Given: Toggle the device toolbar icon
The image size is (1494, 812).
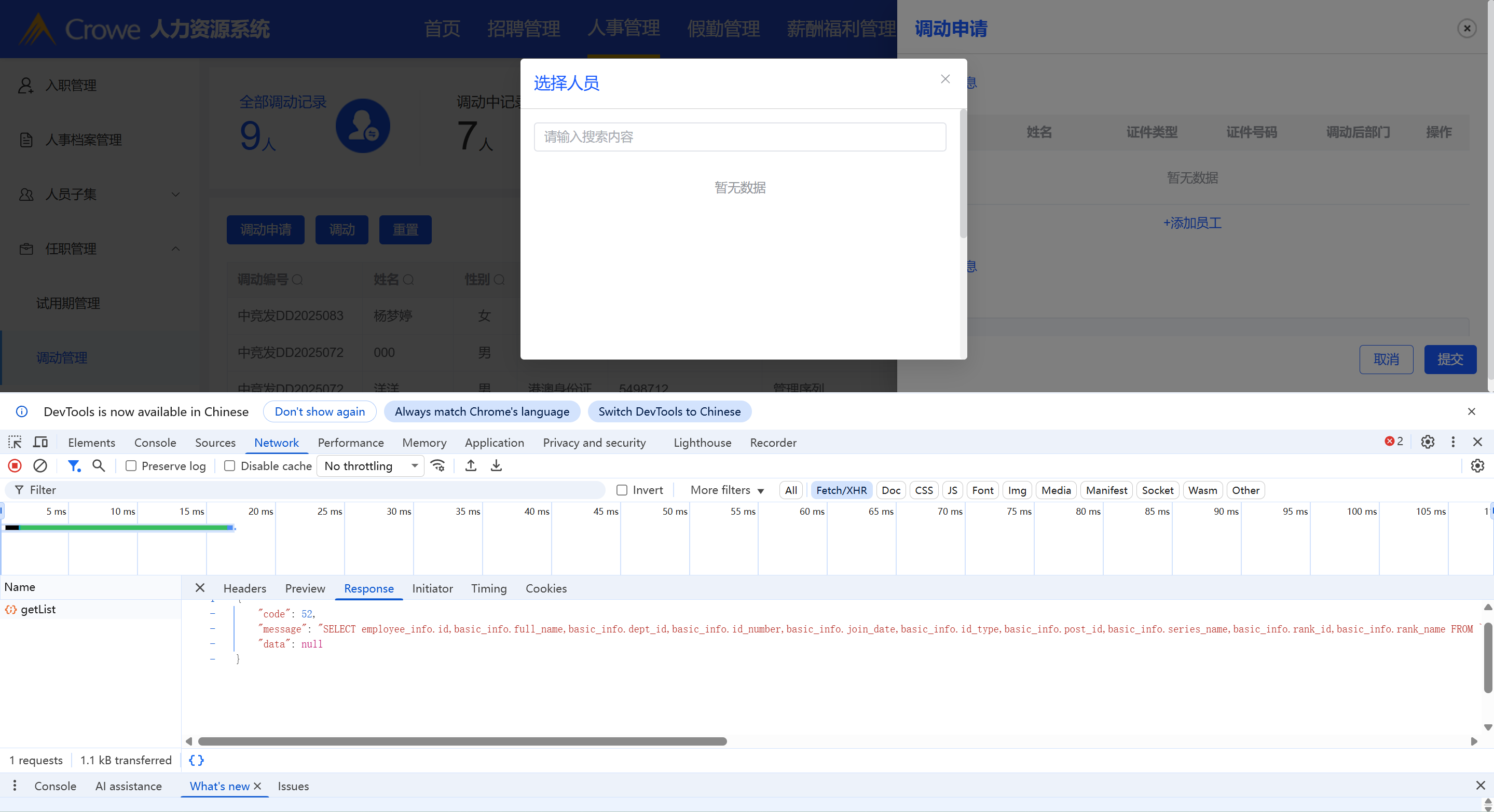Looking at the screenshot, I should coord(40,443).
